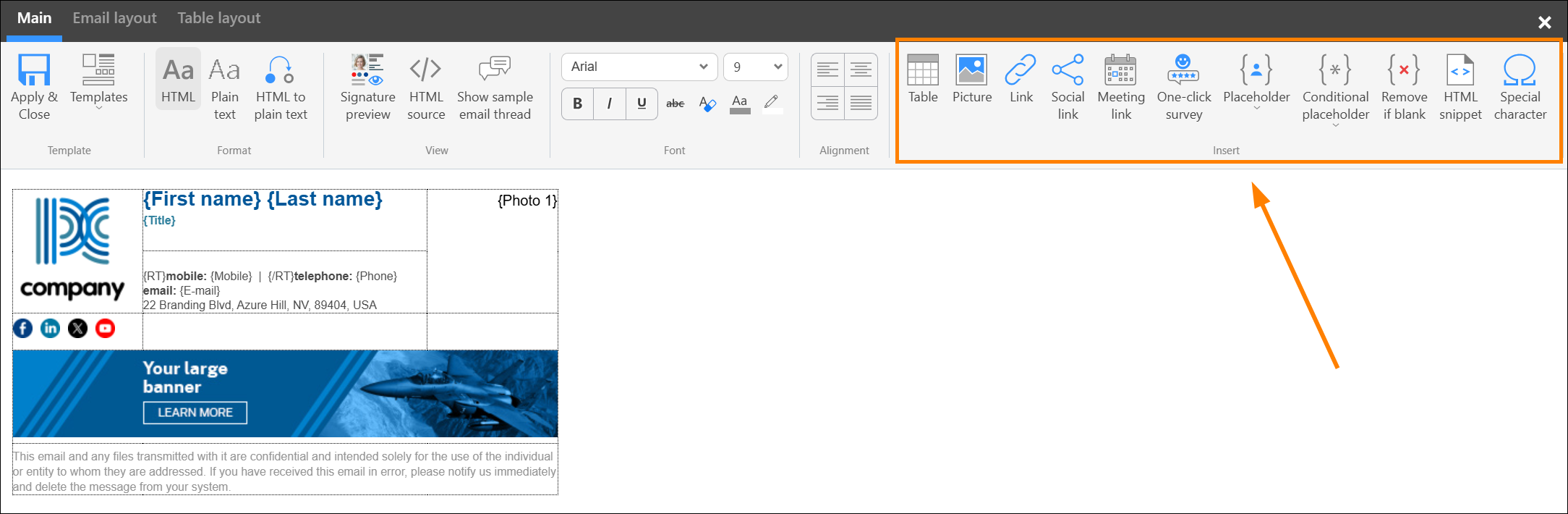1568x514 pixels.
Task: Center align the text
Action: tap(861, 69)
